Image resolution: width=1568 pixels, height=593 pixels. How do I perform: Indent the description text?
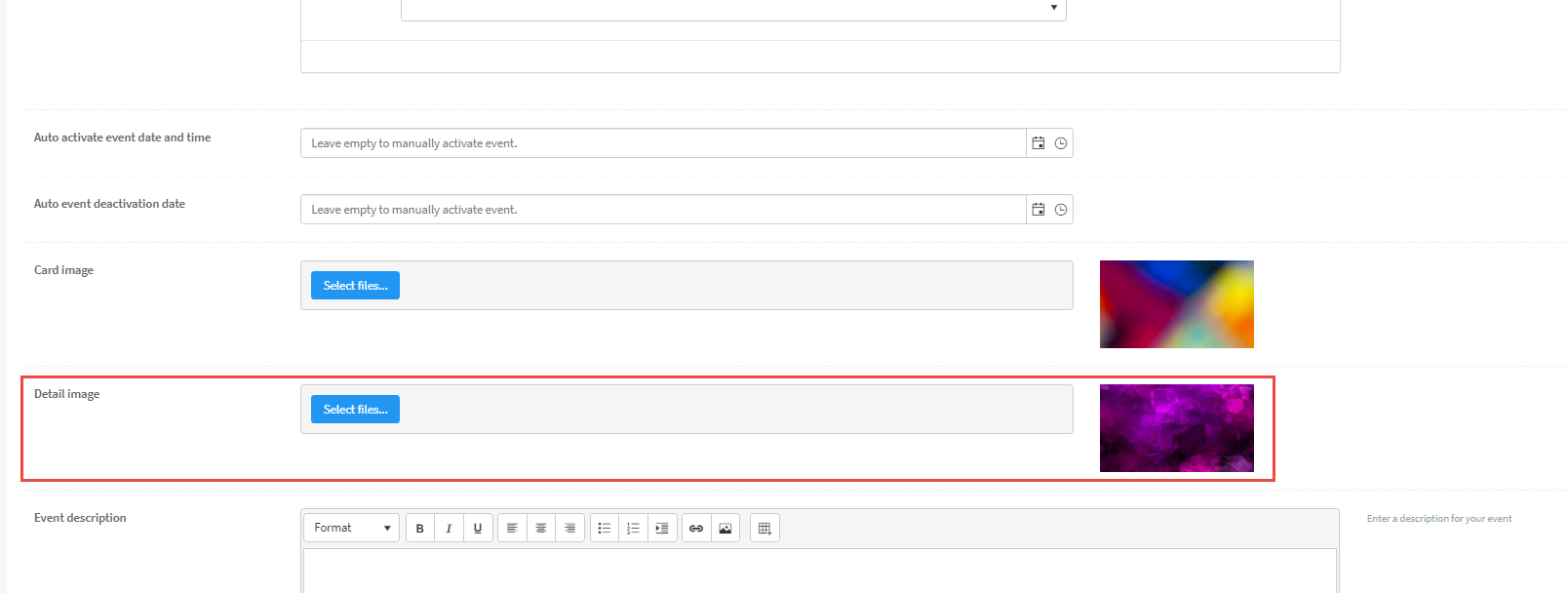[x=662, y=528]
